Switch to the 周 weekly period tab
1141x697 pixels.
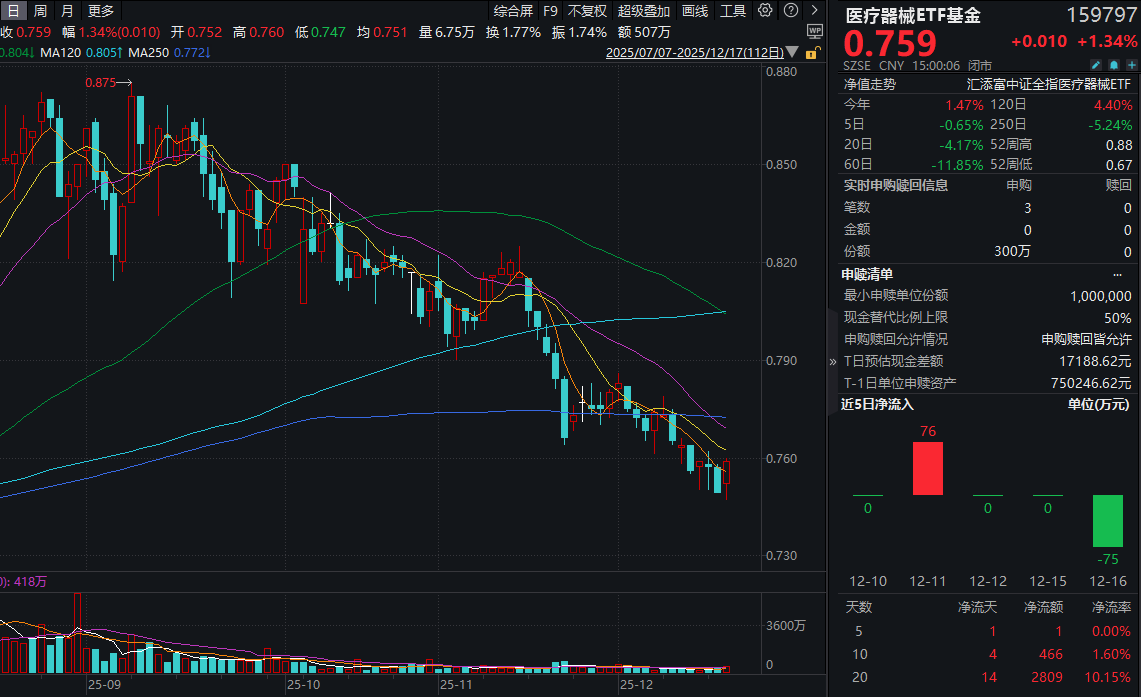(40, 11)
